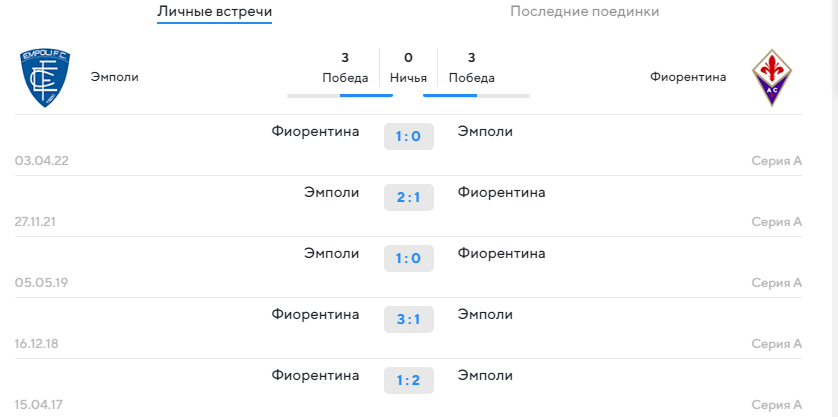Click the Ничья draws counter

point(408,67)
